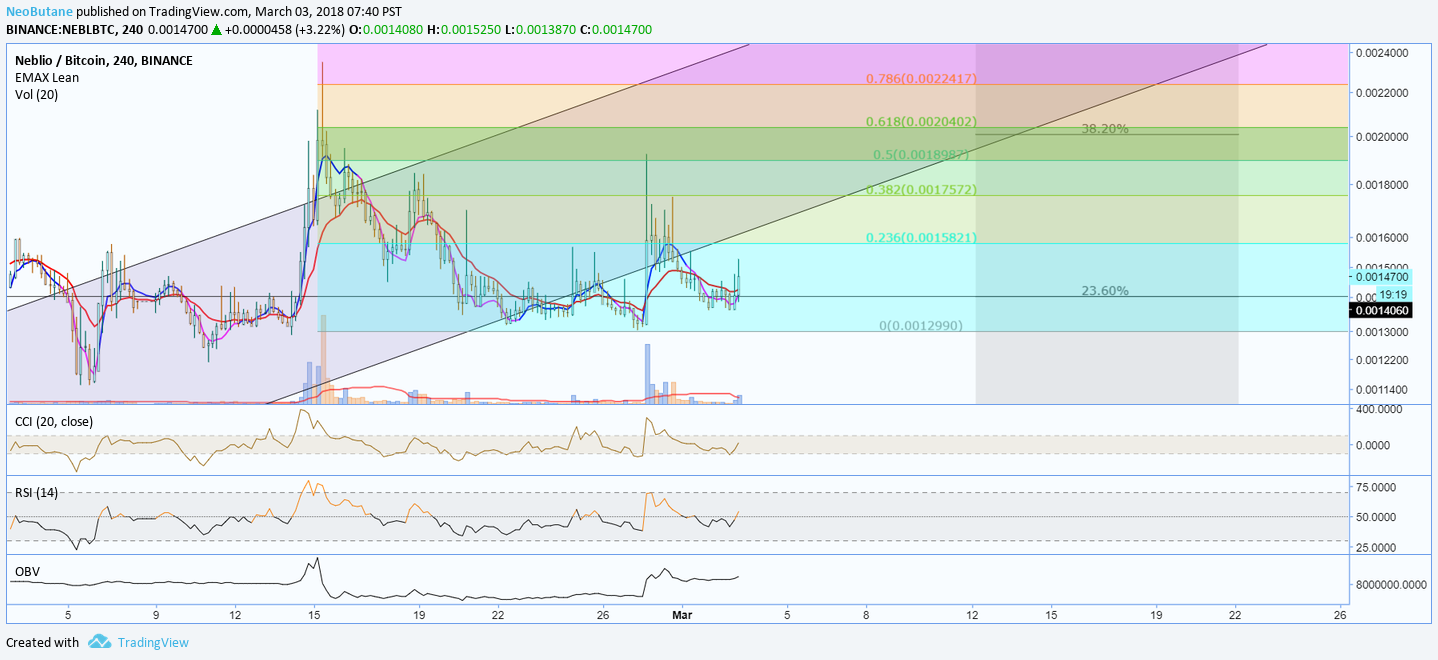
Task: Click the 0.0011400 price axis label
Action: pos(1382,389)
